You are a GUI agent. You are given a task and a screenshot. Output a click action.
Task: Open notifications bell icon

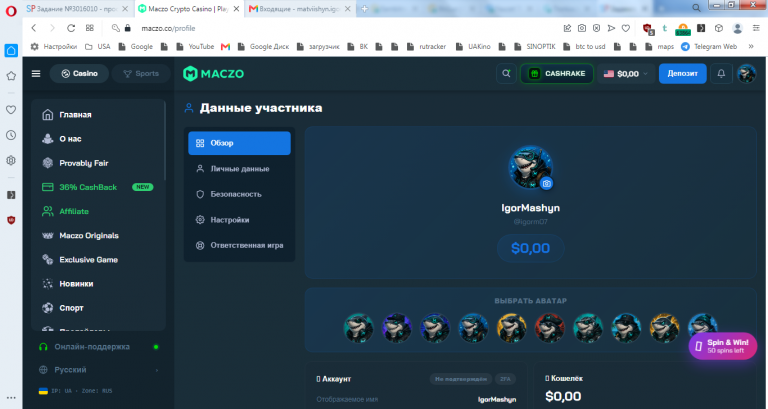tap(721, 73)
